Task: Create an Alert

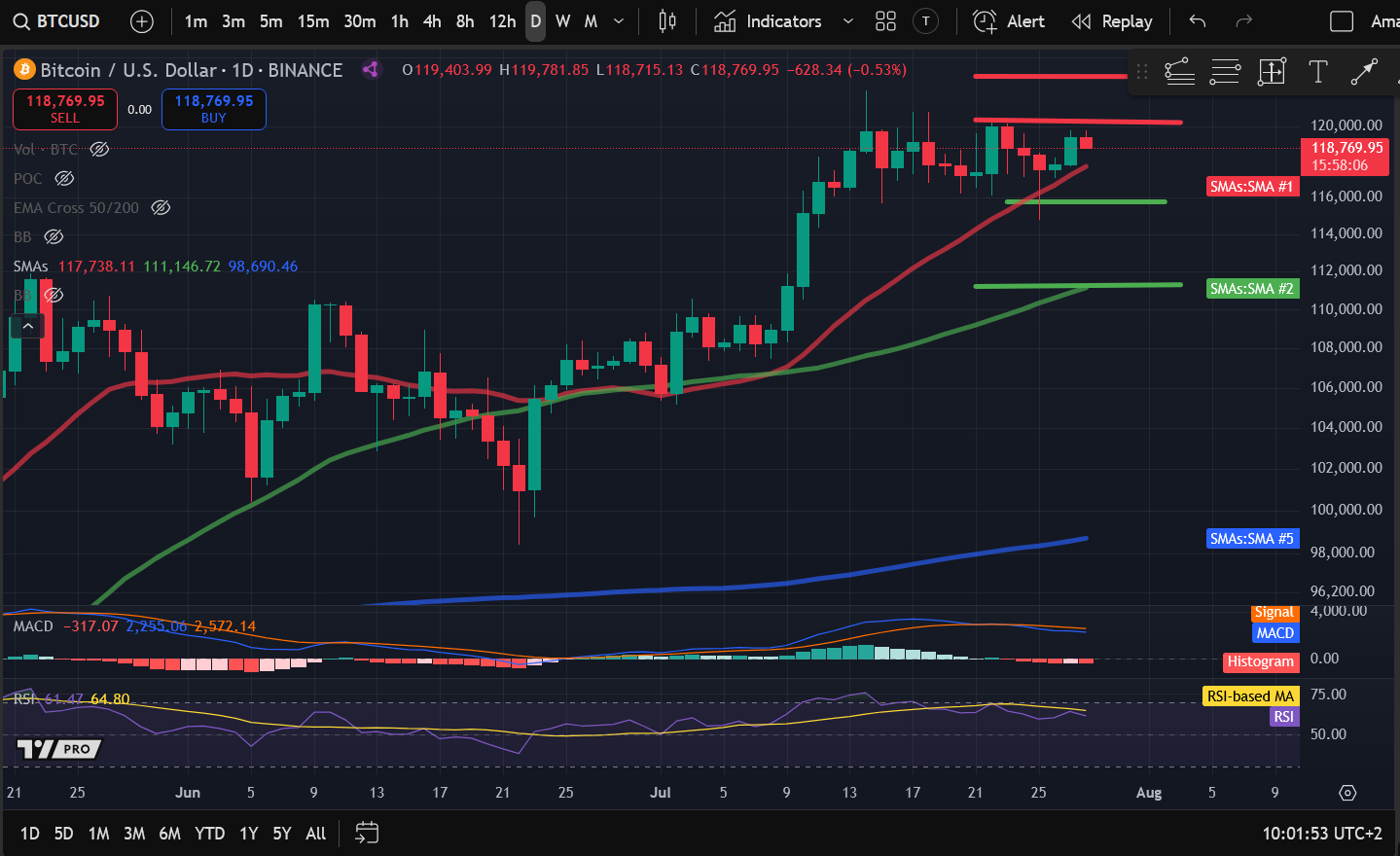Action: [1009, 21]
